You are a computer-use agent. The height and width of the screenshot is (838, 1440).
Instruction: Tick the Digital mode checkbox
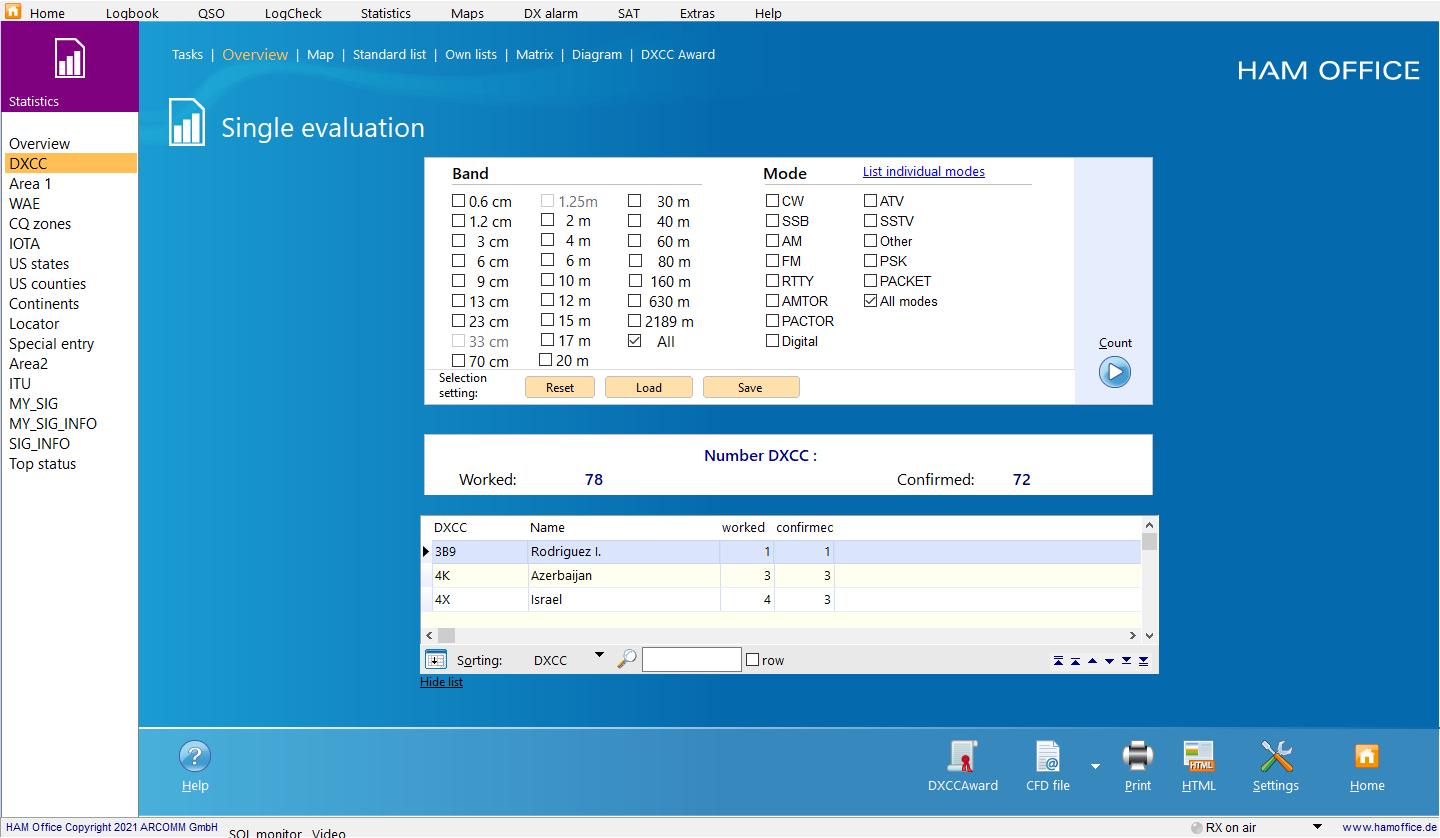[772, 341]
